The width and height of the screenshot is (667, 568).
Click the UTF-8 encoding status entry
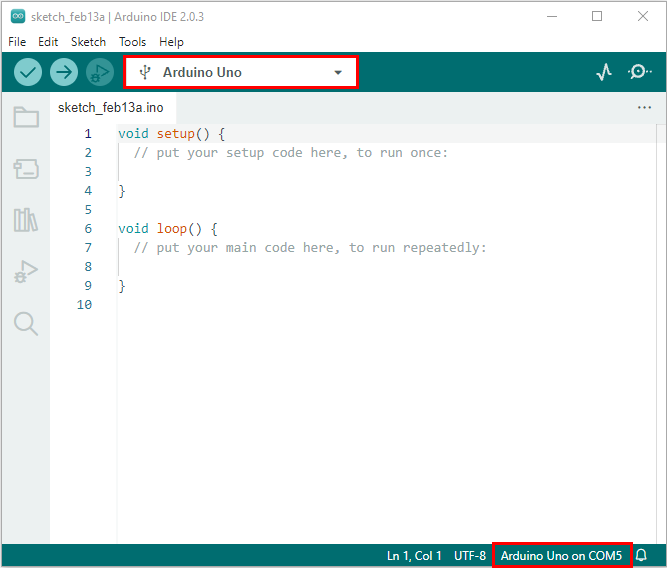470,555
